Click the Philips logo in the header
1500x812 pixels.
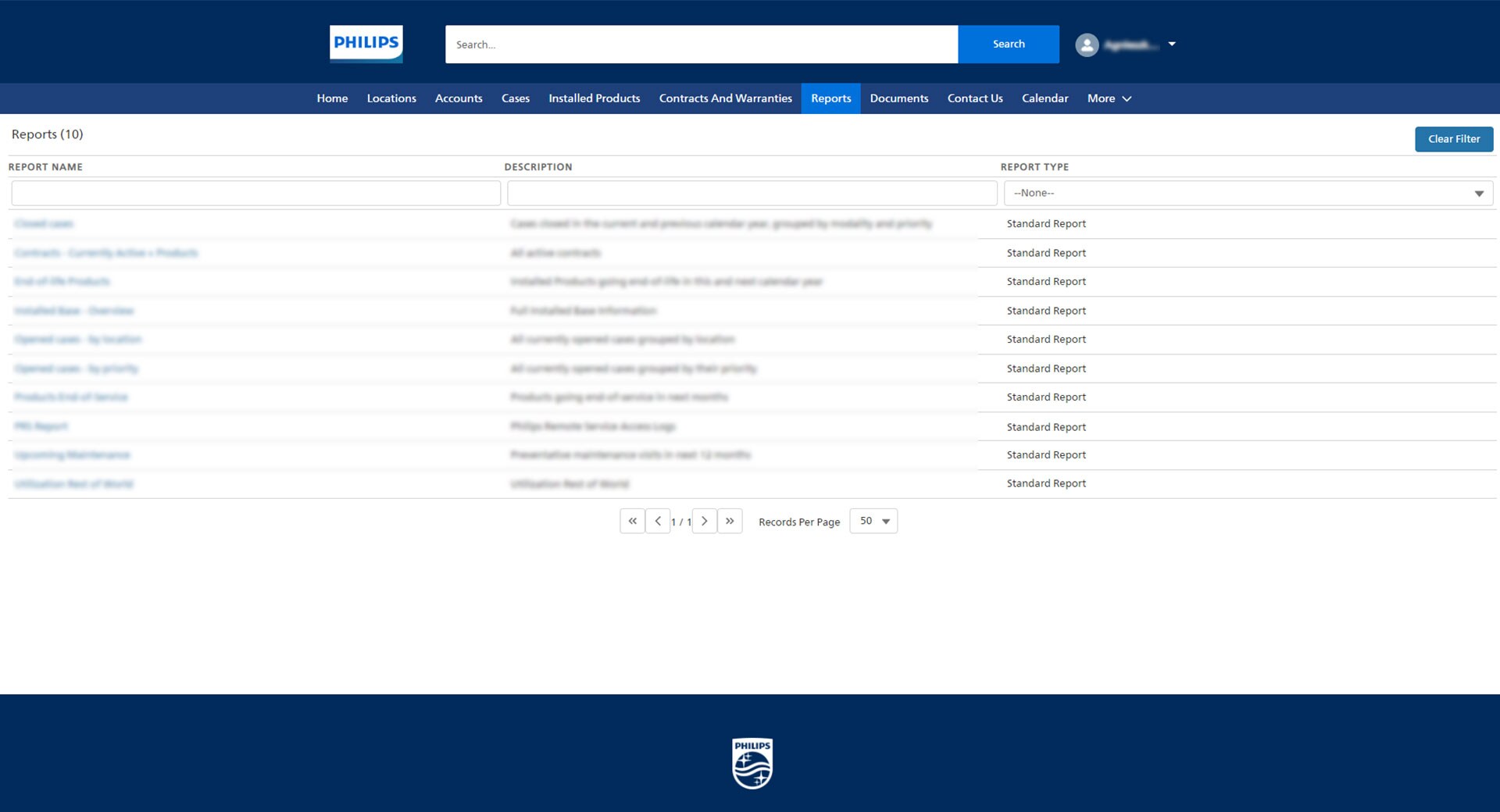coord(366,44)
